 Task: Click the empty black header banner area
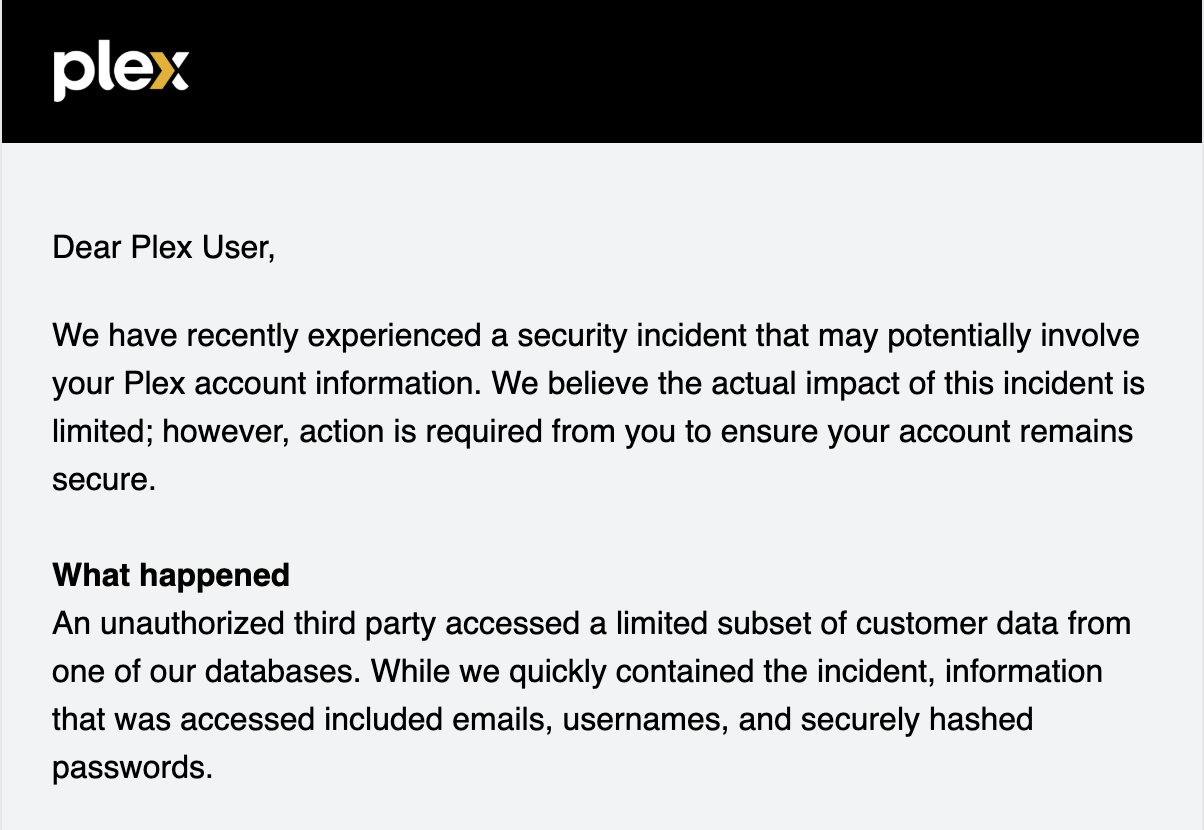[700, 72]
